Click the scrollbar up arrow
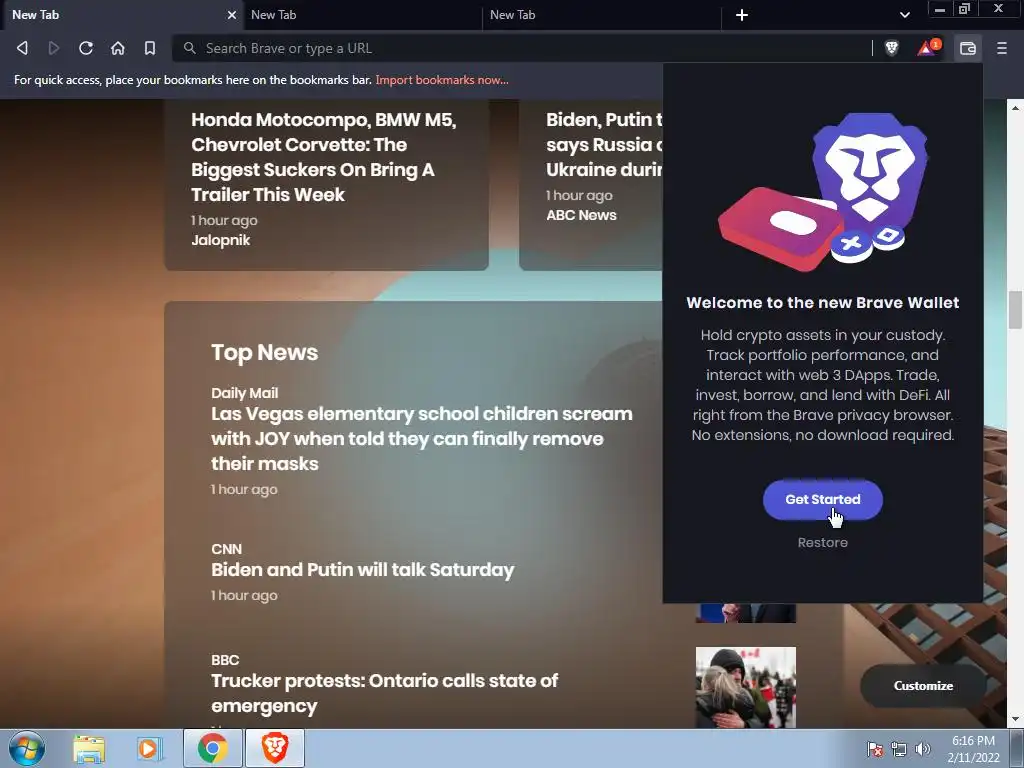Screen dimensions: 1024x768 click(x=1015, y=107)
